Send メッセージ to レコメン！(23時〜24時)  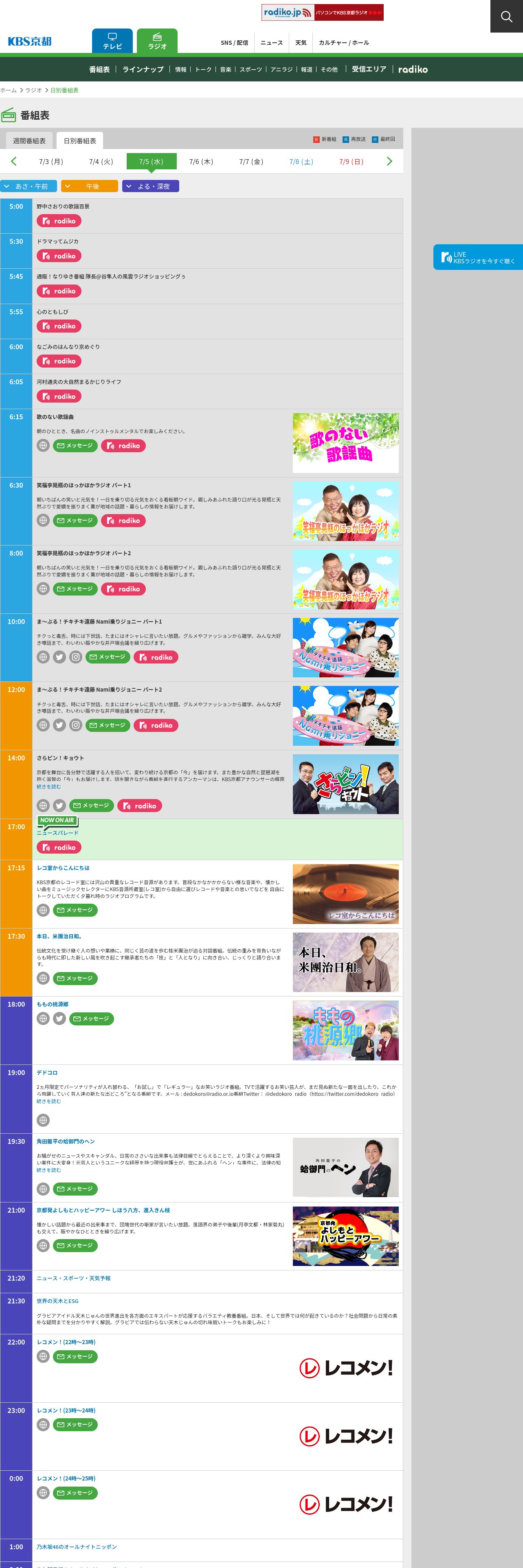pos(75,1424)
